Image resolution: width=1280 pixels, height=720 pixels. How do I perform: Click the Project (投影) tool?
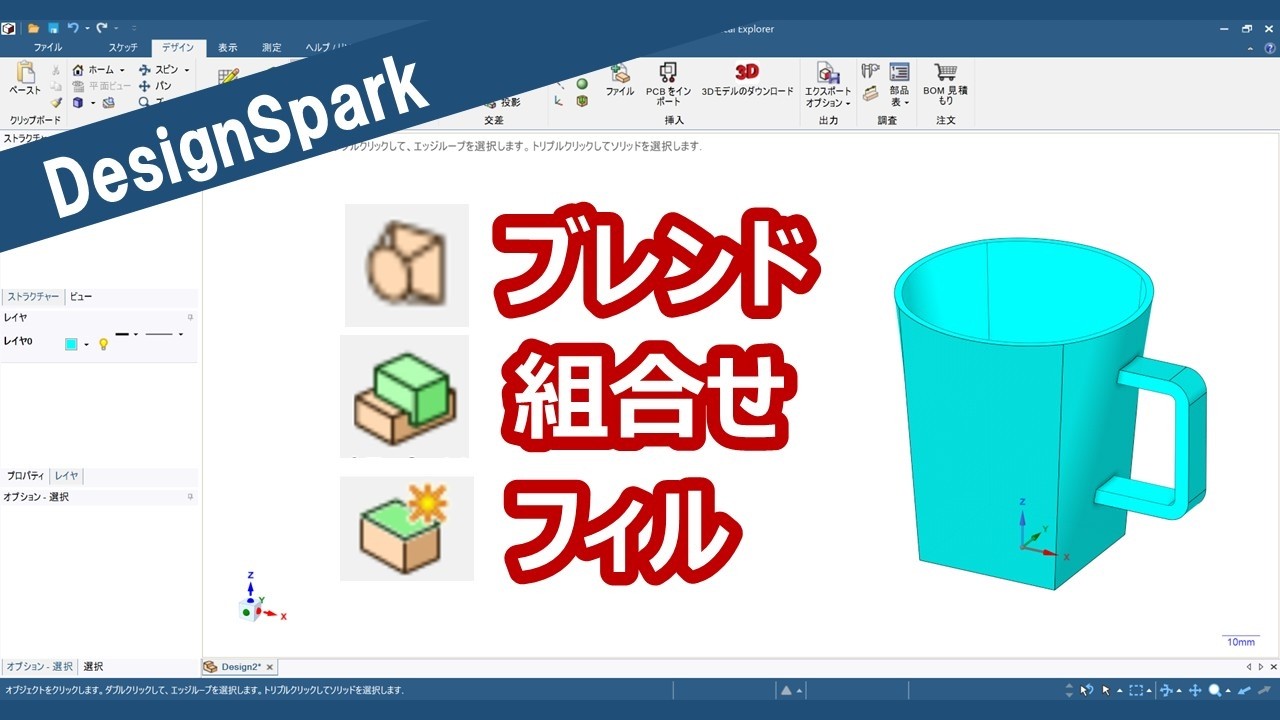click(x=503, y=102)
